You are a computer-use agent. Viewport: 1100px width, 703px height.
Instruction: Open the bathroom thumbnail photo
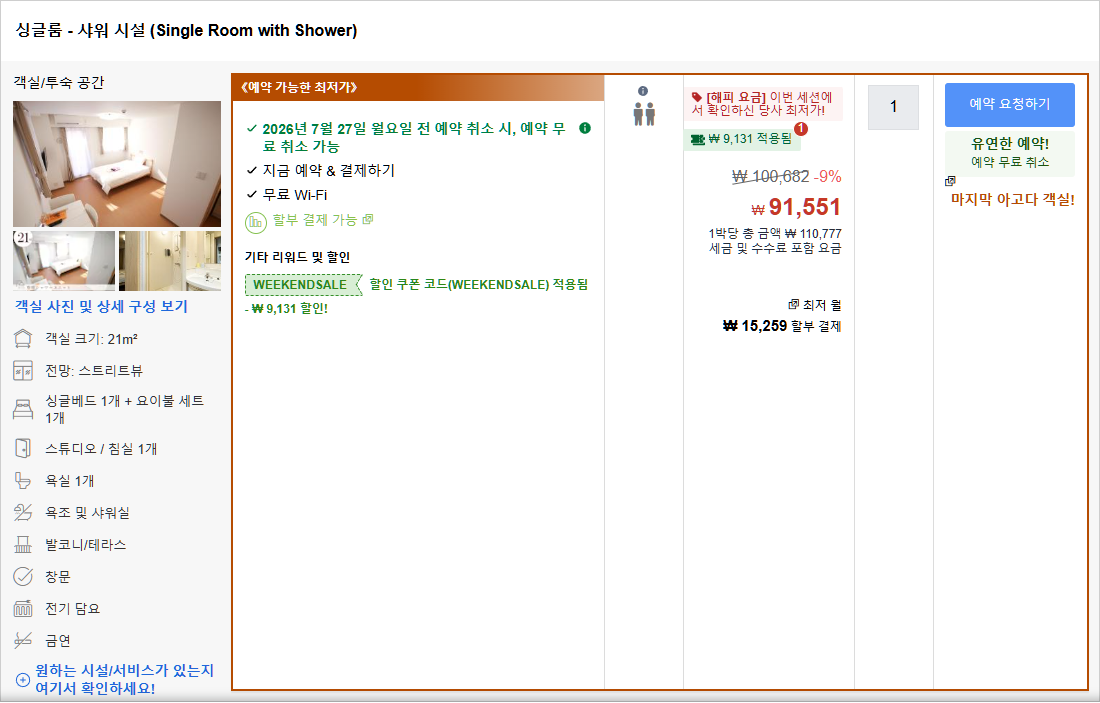[x=170, y=260]
